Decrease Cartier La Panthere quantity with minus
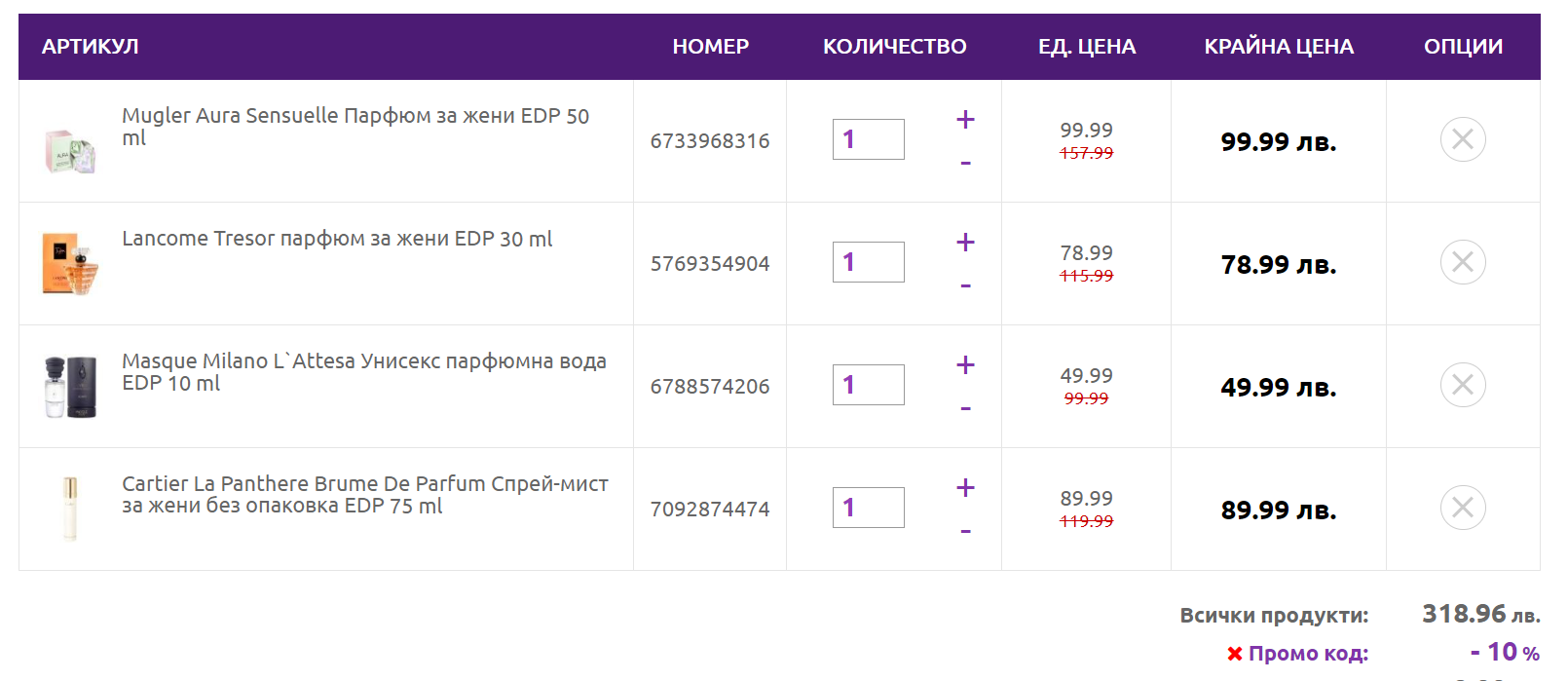 click(x=965, y=531)
